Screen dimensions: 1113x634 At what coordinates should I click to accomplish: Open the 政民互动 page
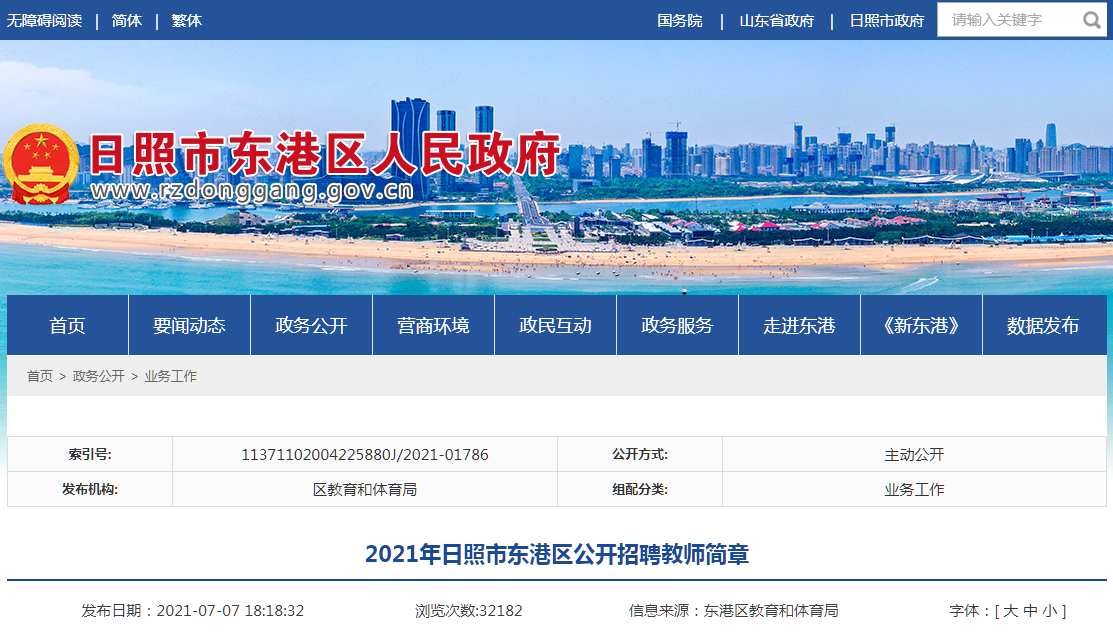click(x=554, y=324)
